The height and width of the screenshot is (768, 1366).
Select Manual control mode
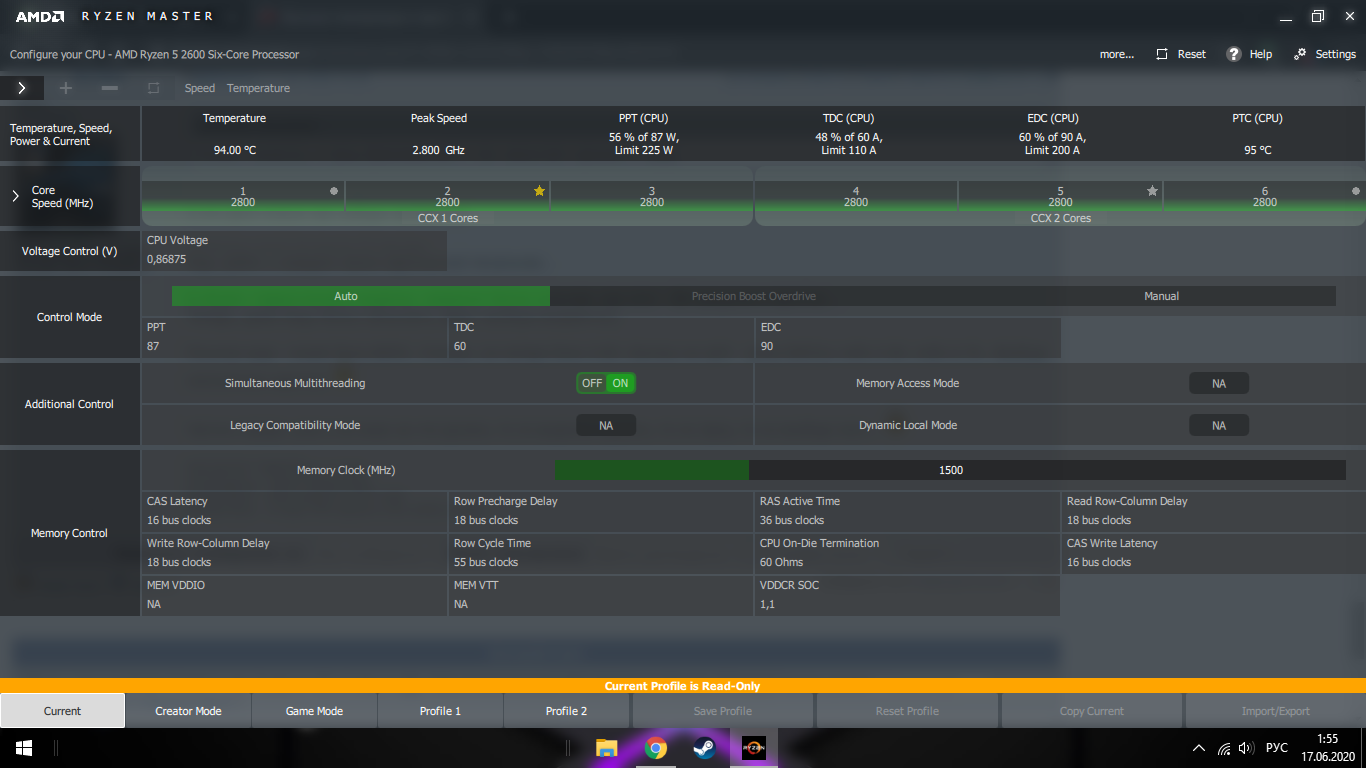pos(1161,296)
